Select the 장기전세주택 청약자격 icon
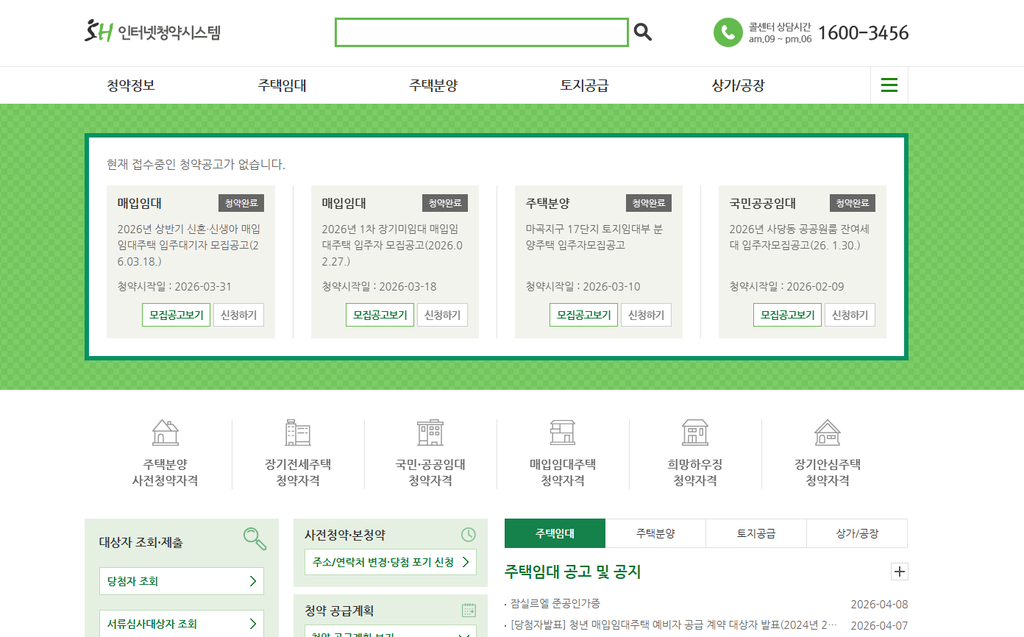 click(296, 433)
